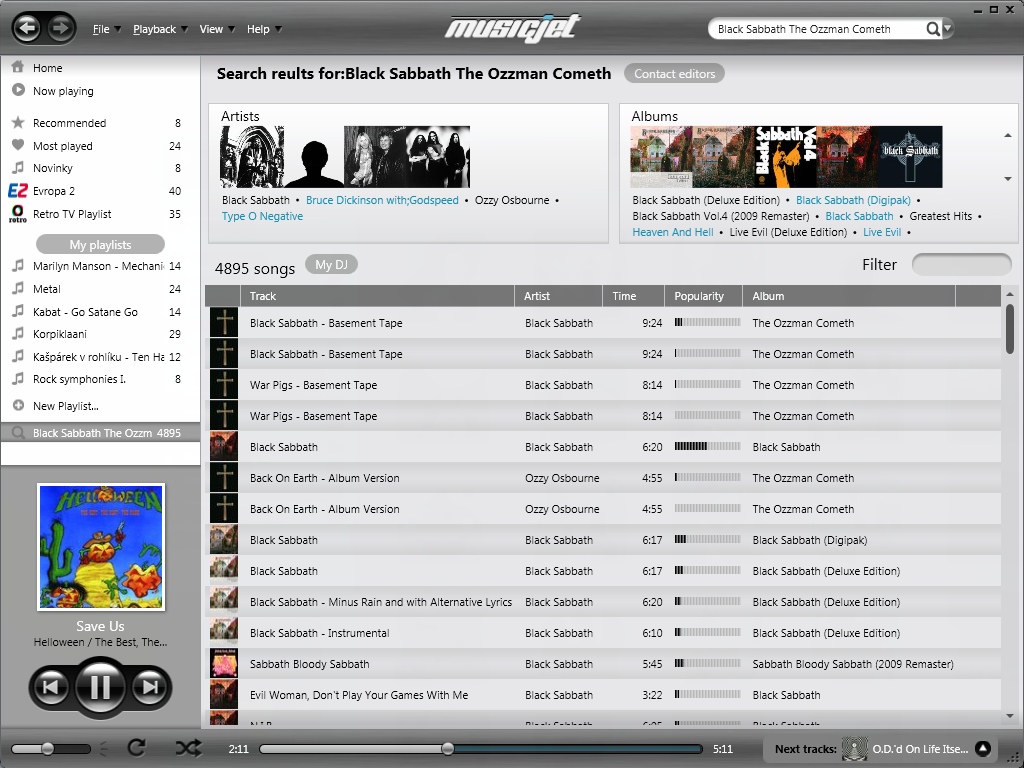
Task: Sort by Track column header
Action: 377,296
